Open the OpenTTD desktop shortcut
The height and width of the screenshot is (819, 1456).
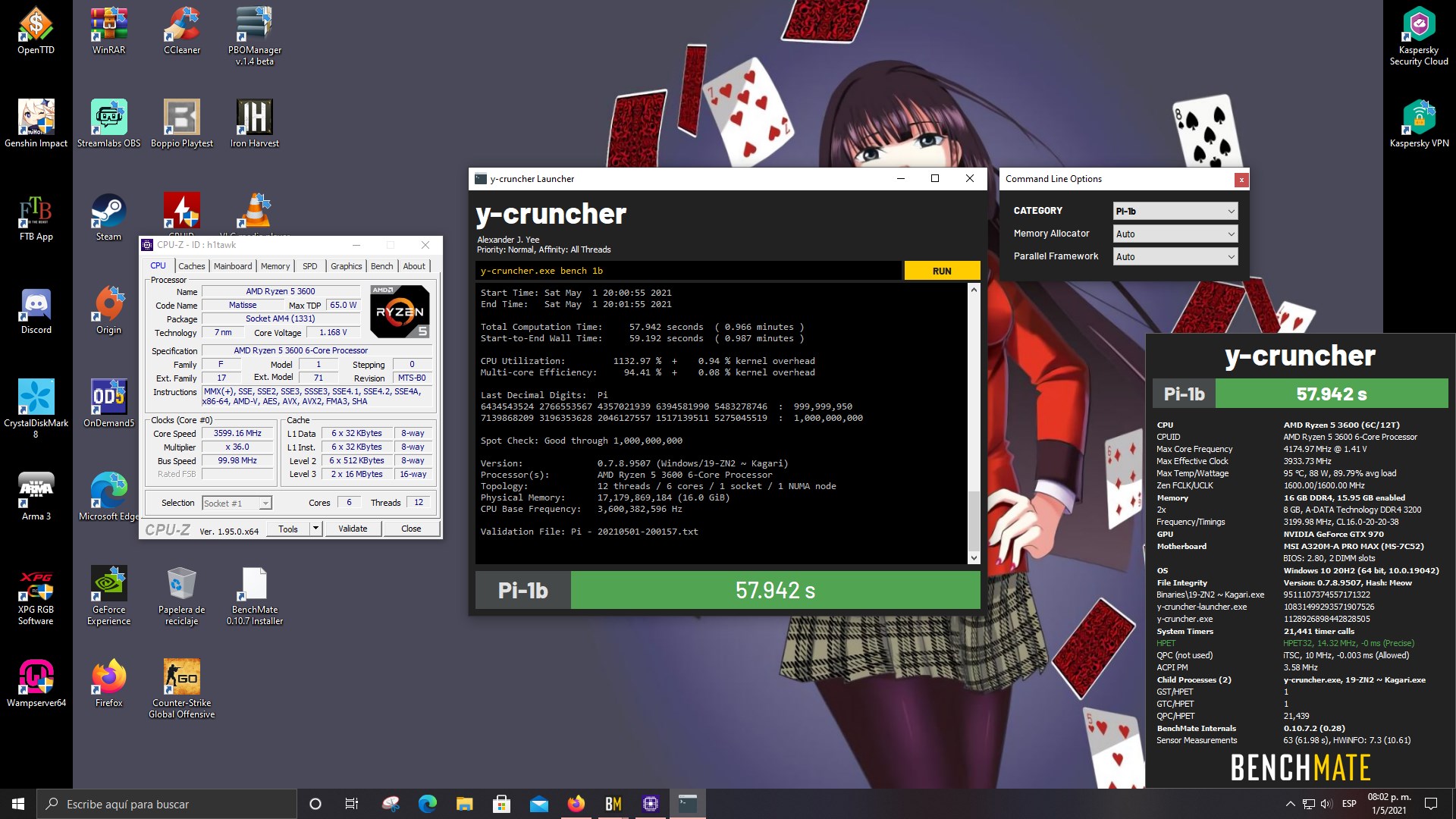pos(36,31)
